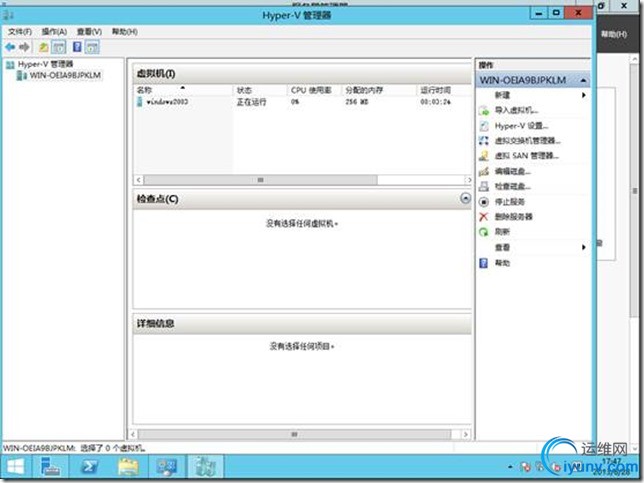Click the right arrow of virtual machine list scrollbar
The image size is (644, 483).
[x=468, y=180]
